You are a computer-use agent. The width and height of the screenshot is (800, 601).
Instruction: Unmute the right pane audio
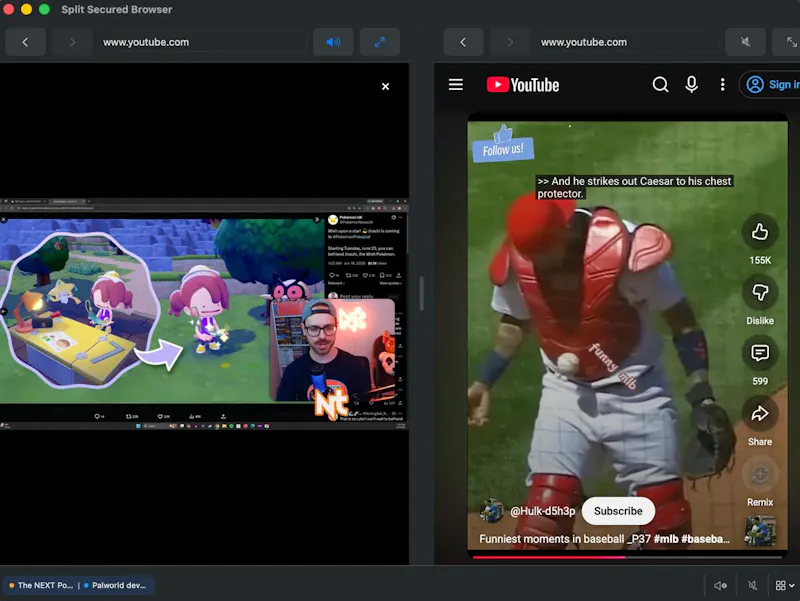(745, 42)
